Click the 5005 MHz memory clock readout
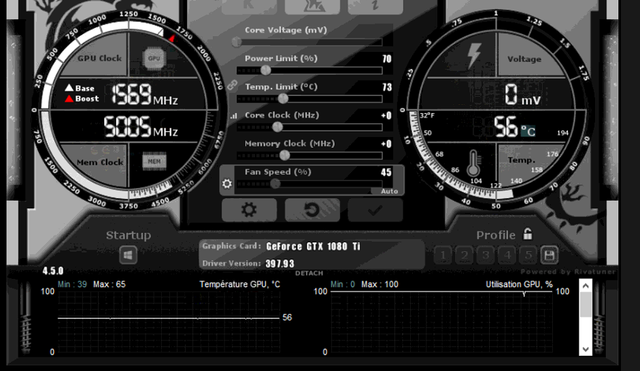This screenshot has height=371, width=640. [x=140, y=127]
